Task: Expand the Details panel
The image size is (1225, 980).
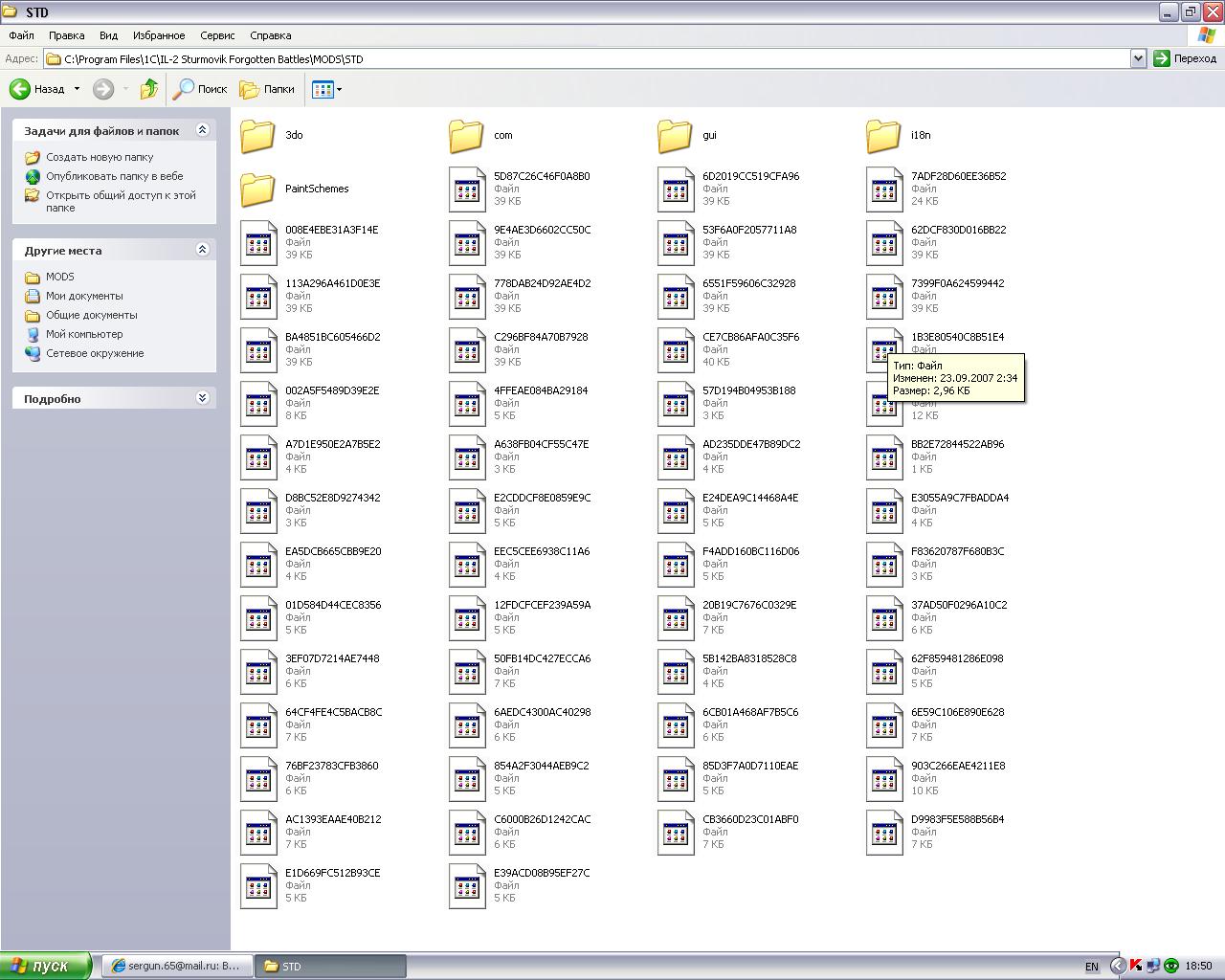Action: (x=202, y=398)
